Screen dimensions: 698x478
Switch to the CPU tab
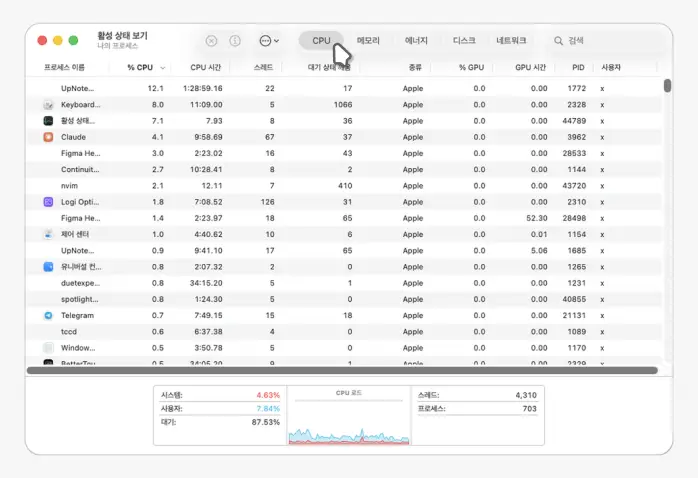pyautogui.click(x=321, y=41)
